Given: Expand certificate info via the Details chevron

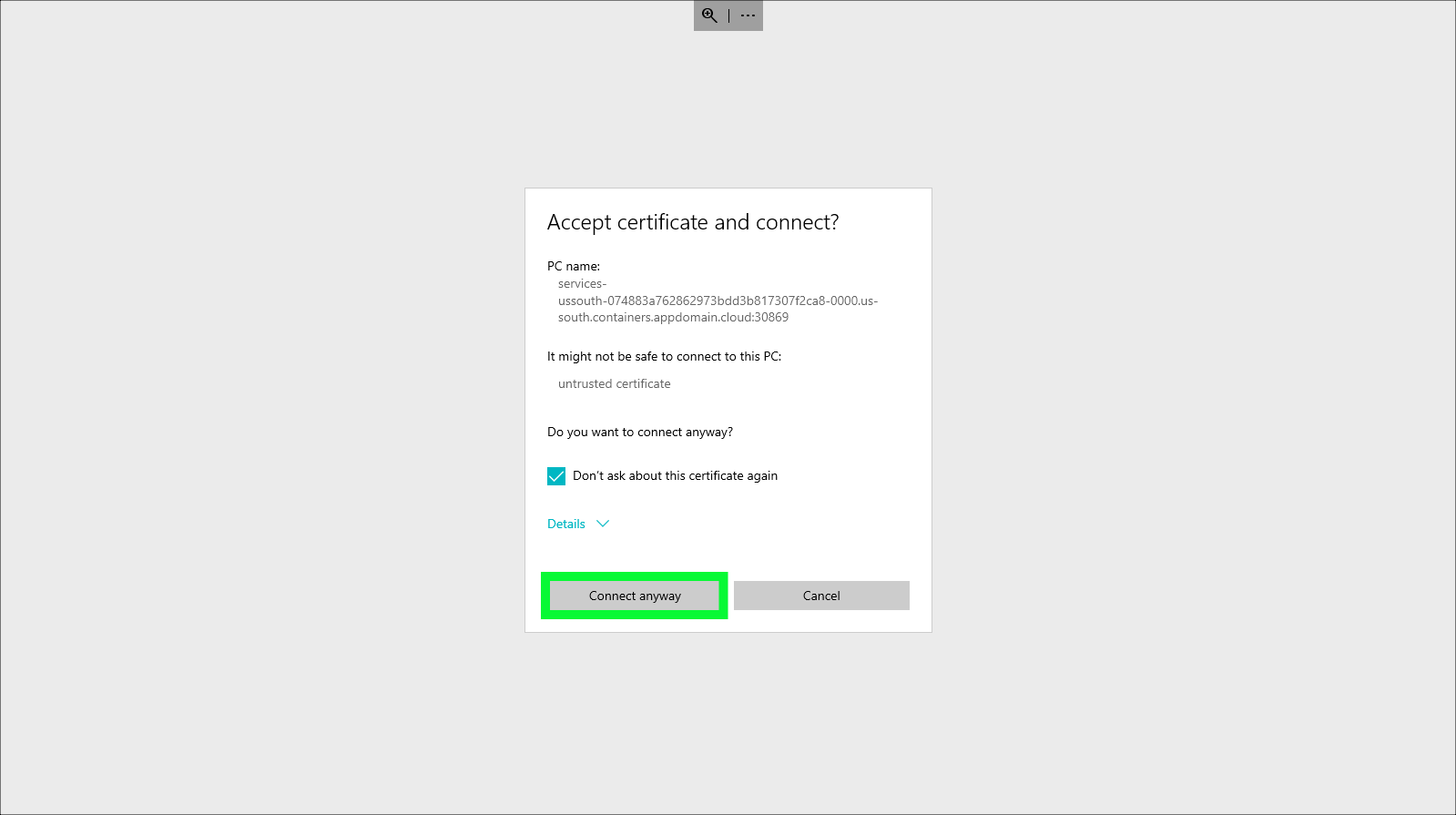Looking at the screenshot, I should click(x=603, y=524).
